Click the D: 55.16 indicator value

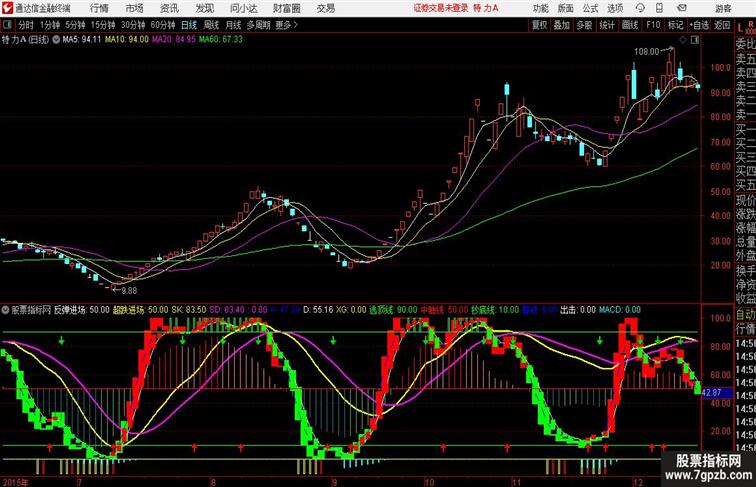318,310
